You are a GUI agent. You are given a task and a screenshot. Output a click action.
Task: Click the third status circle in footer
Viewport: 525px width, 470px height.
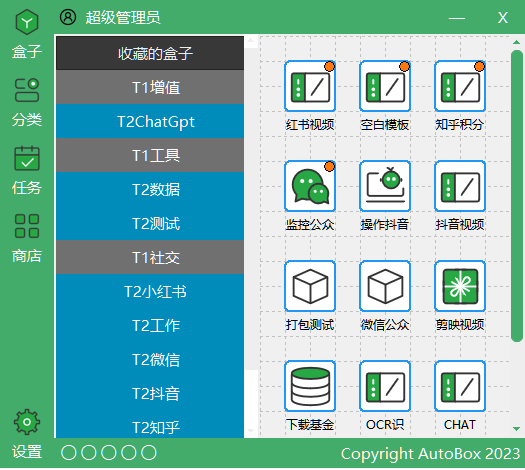coord(109,453)
